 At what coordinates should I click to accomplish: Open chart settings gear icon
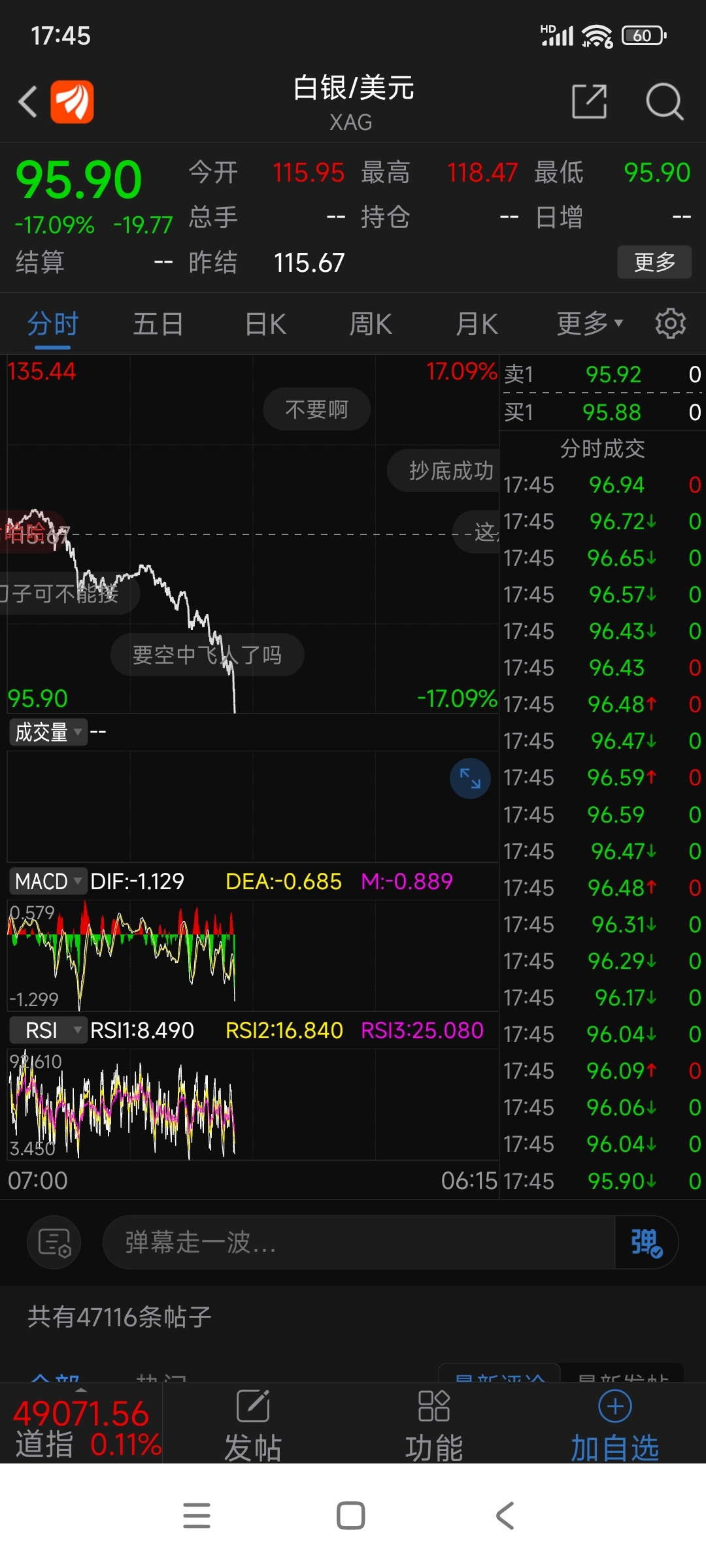coord(670,323)
